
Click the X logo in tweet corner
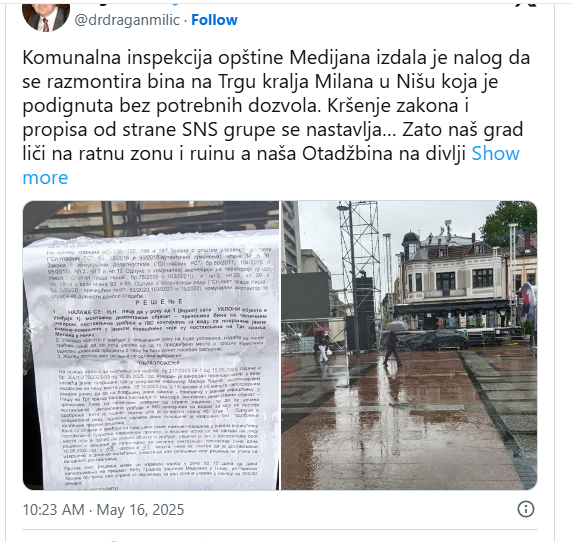click(x=525, y=4)
